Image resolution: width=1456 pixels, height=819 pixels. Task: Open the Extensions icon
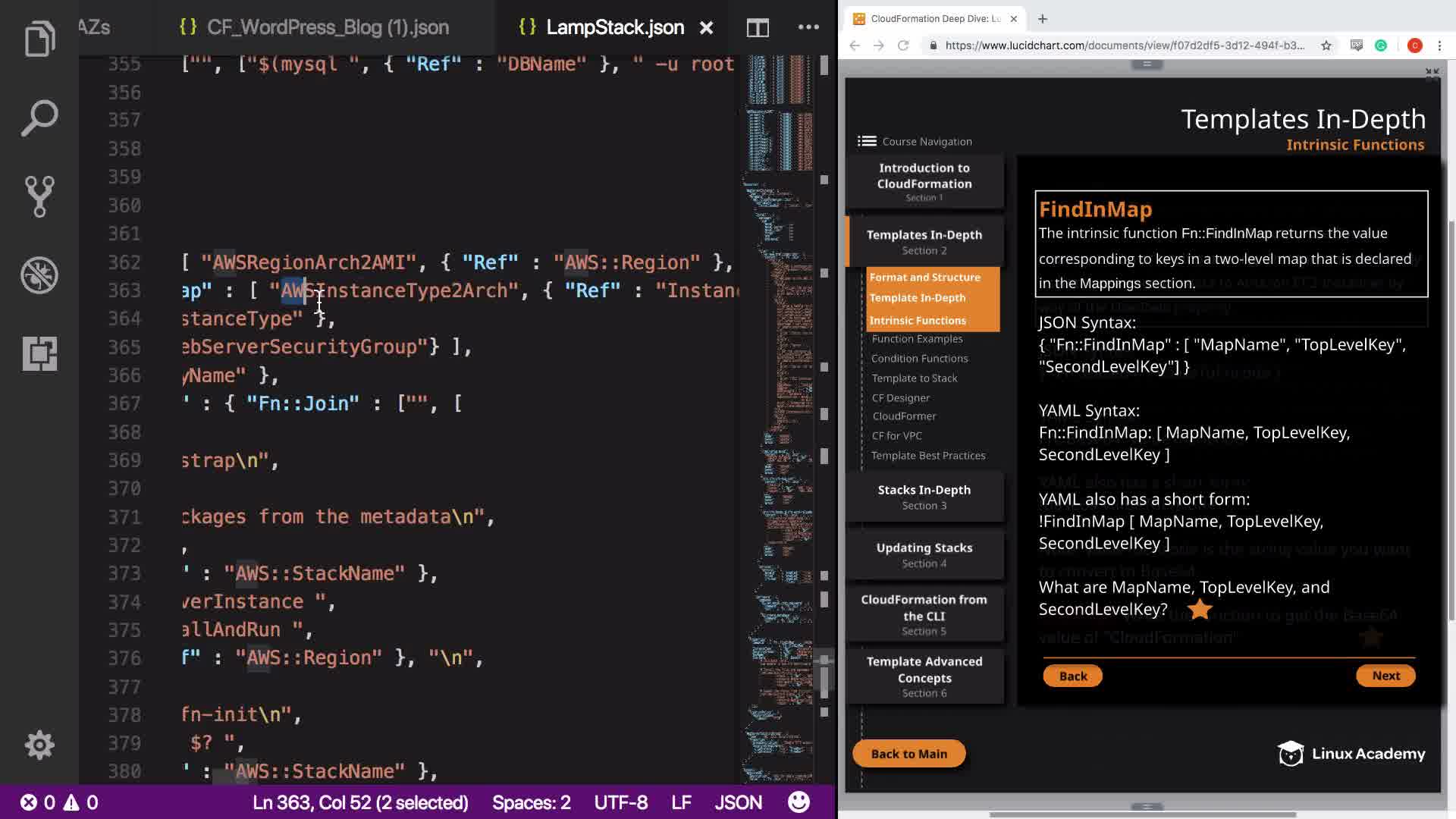click(39, 353)
